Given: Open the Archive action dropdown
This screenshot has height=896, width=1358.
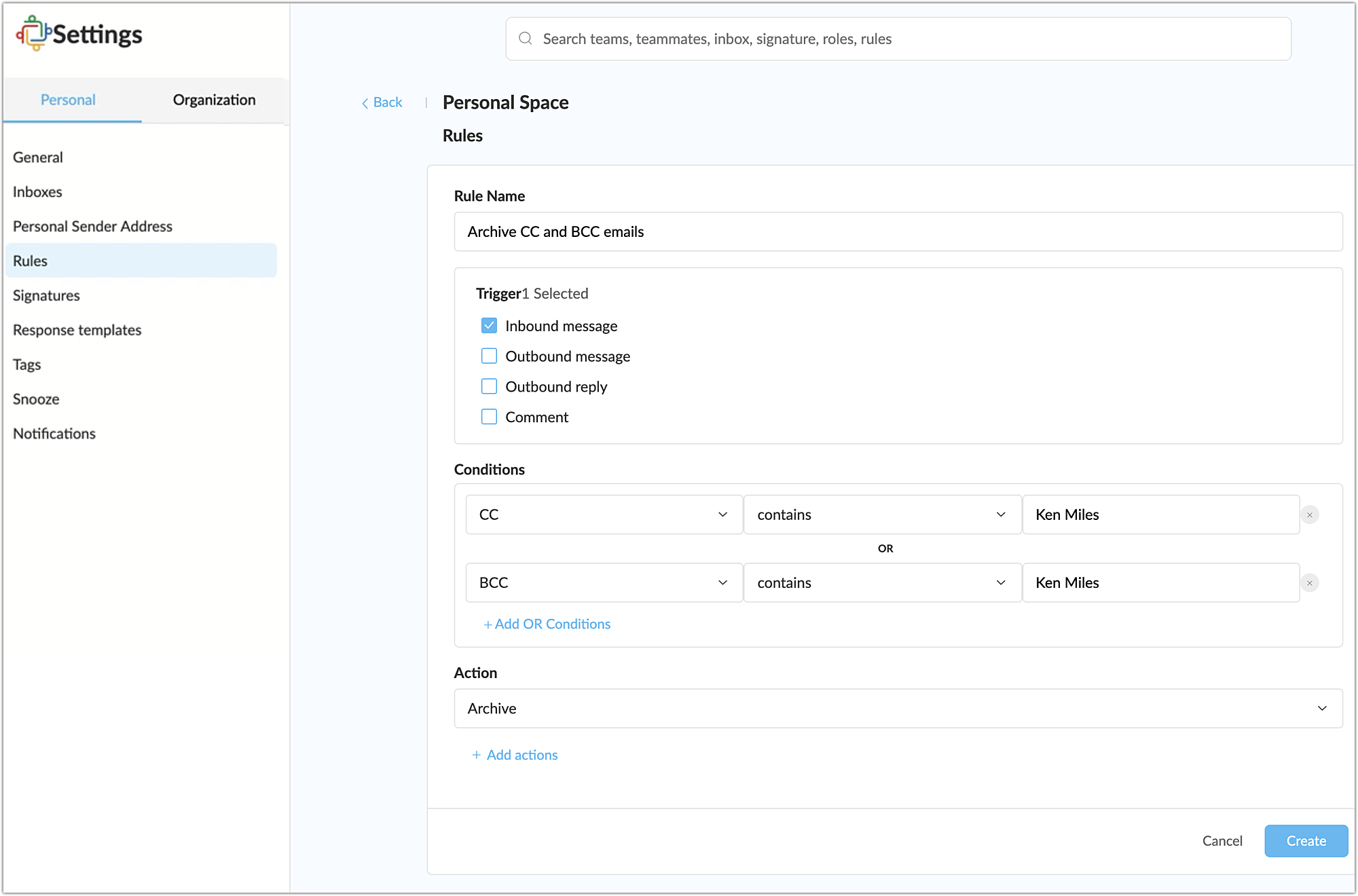Looking at the screenshot, I should [898, 709].
